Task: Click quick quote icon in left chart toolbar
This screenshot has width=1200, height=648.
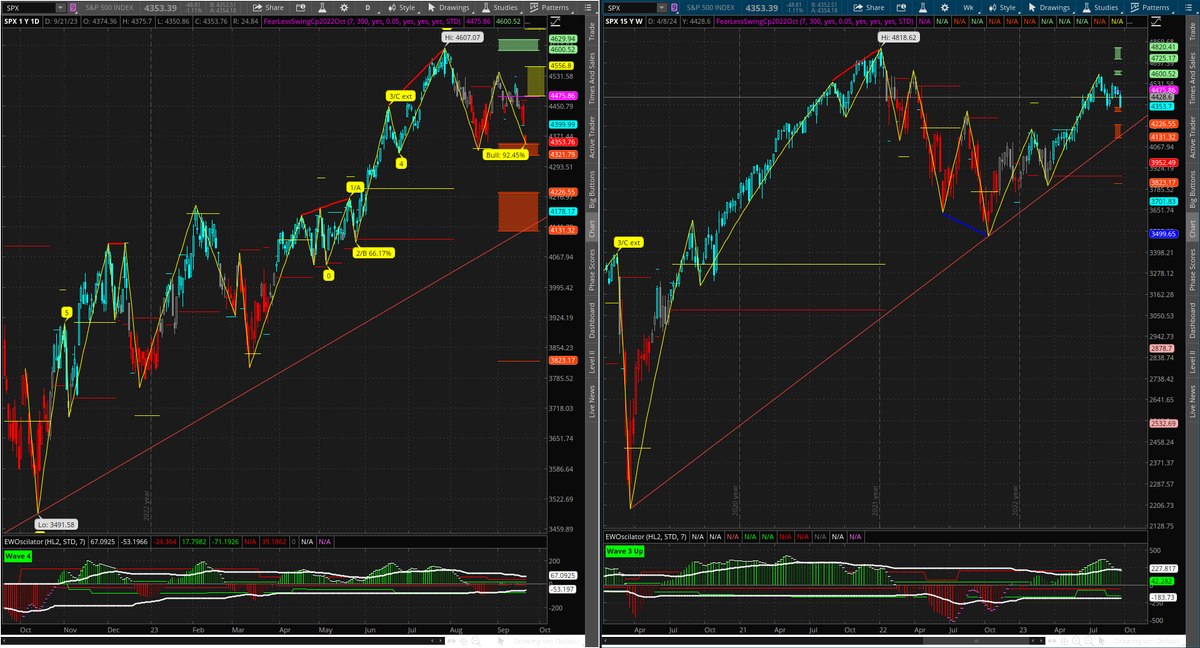Action: pos(303,7)
